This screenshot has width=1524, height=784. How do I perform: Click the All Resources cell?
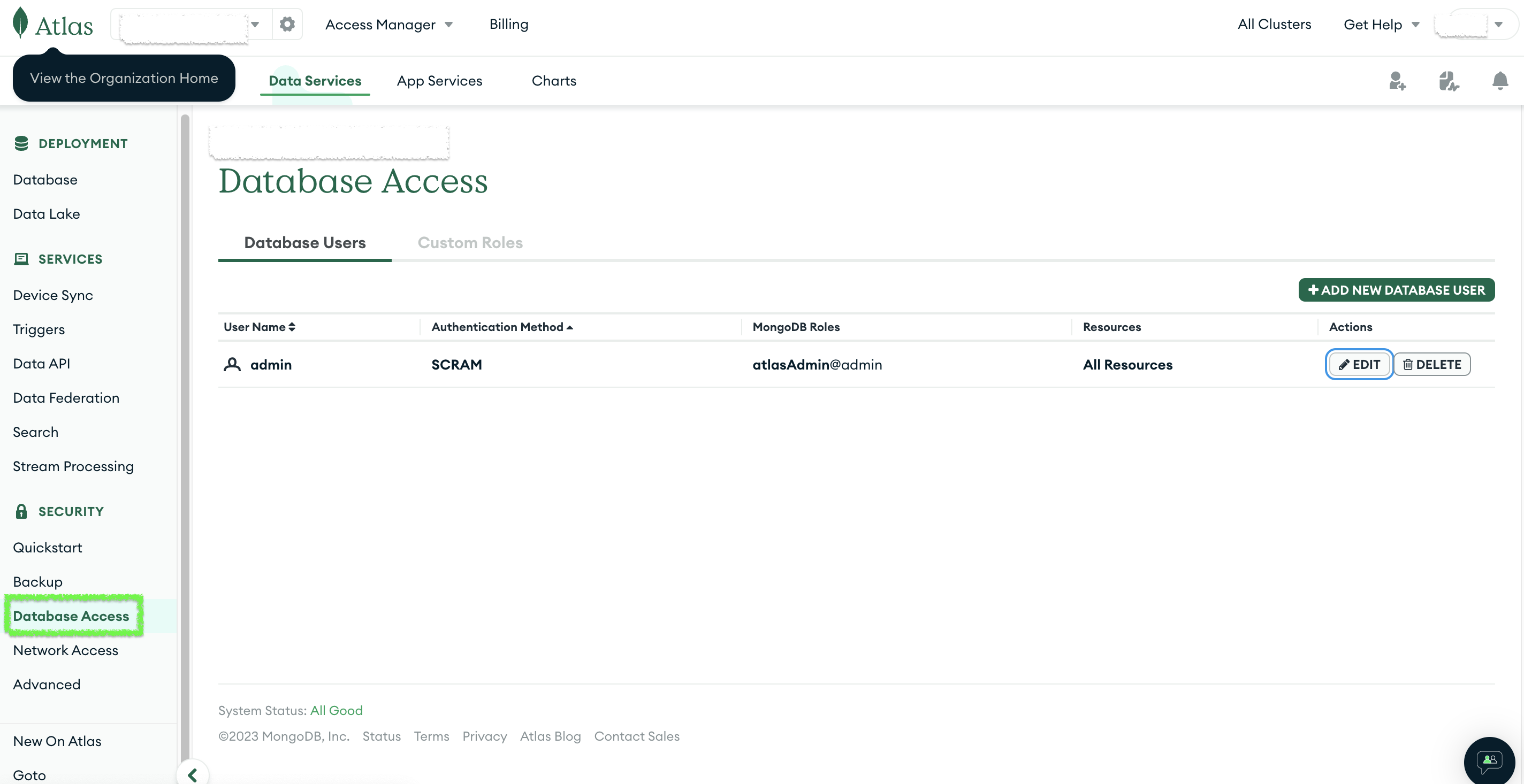[x=1127, y=365]
